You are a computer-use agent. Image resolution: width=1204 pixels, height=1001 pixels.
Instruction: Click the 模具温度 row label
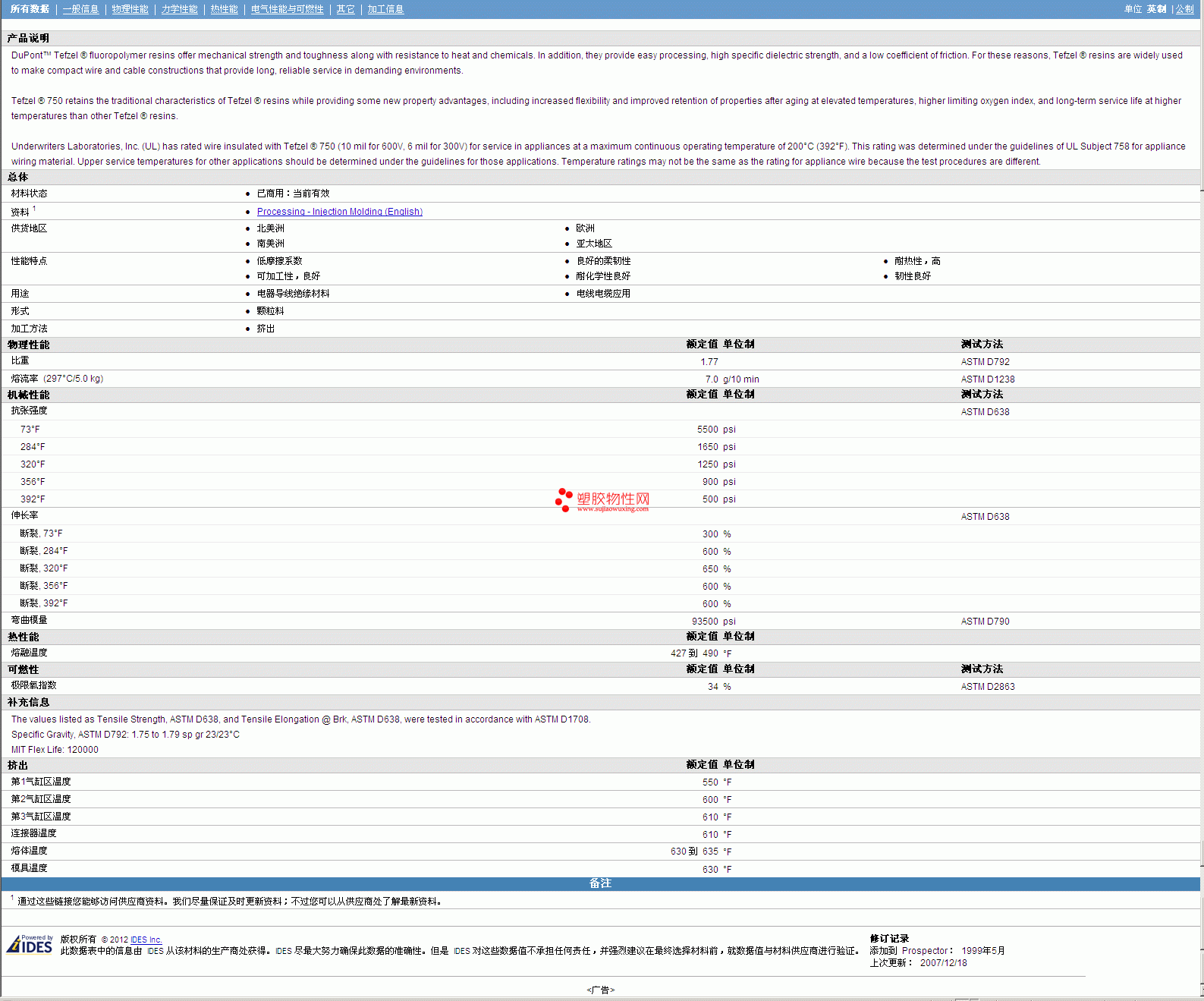29,868
